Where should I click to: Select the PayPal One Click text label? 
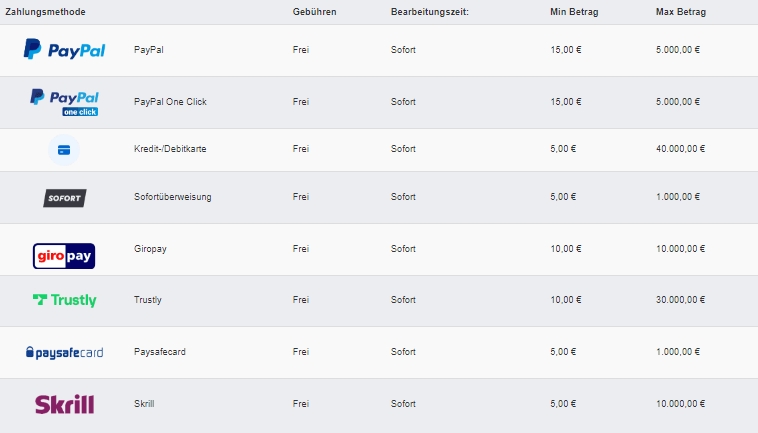[x=170, y=101]
